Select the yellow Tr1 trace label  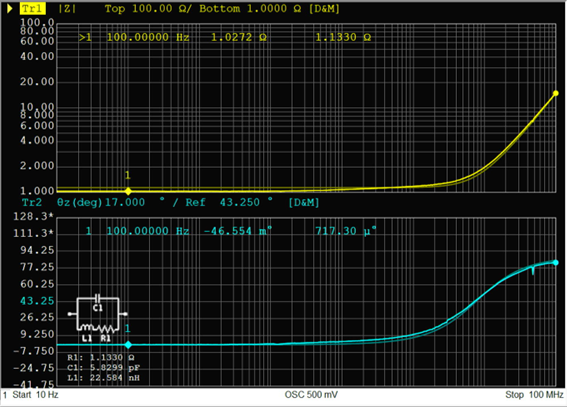click(33, 9)
